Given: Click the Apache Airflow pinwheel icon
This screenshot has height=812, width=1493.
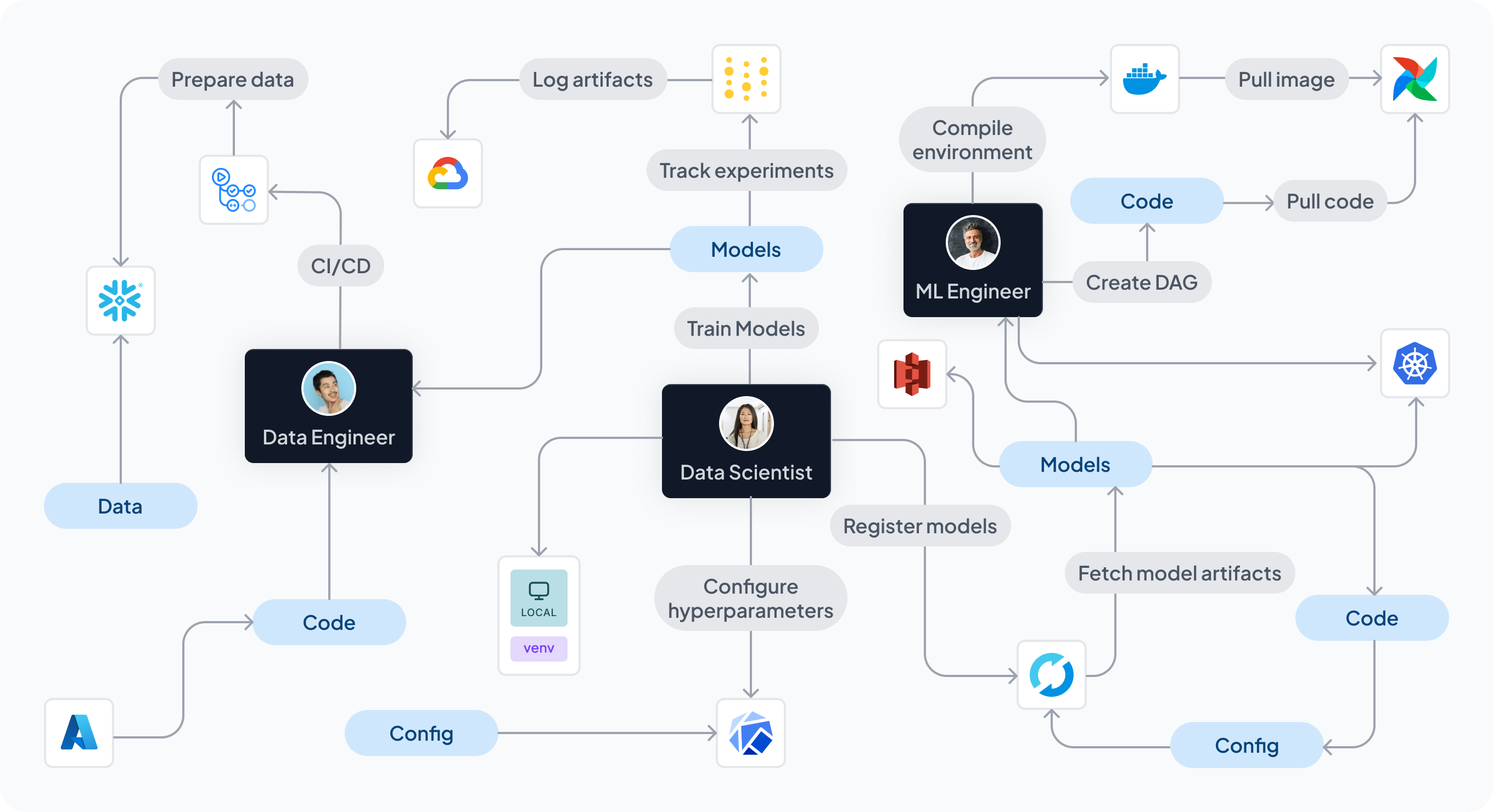Looking at the screenshot, I should (x=1414, y=80).
